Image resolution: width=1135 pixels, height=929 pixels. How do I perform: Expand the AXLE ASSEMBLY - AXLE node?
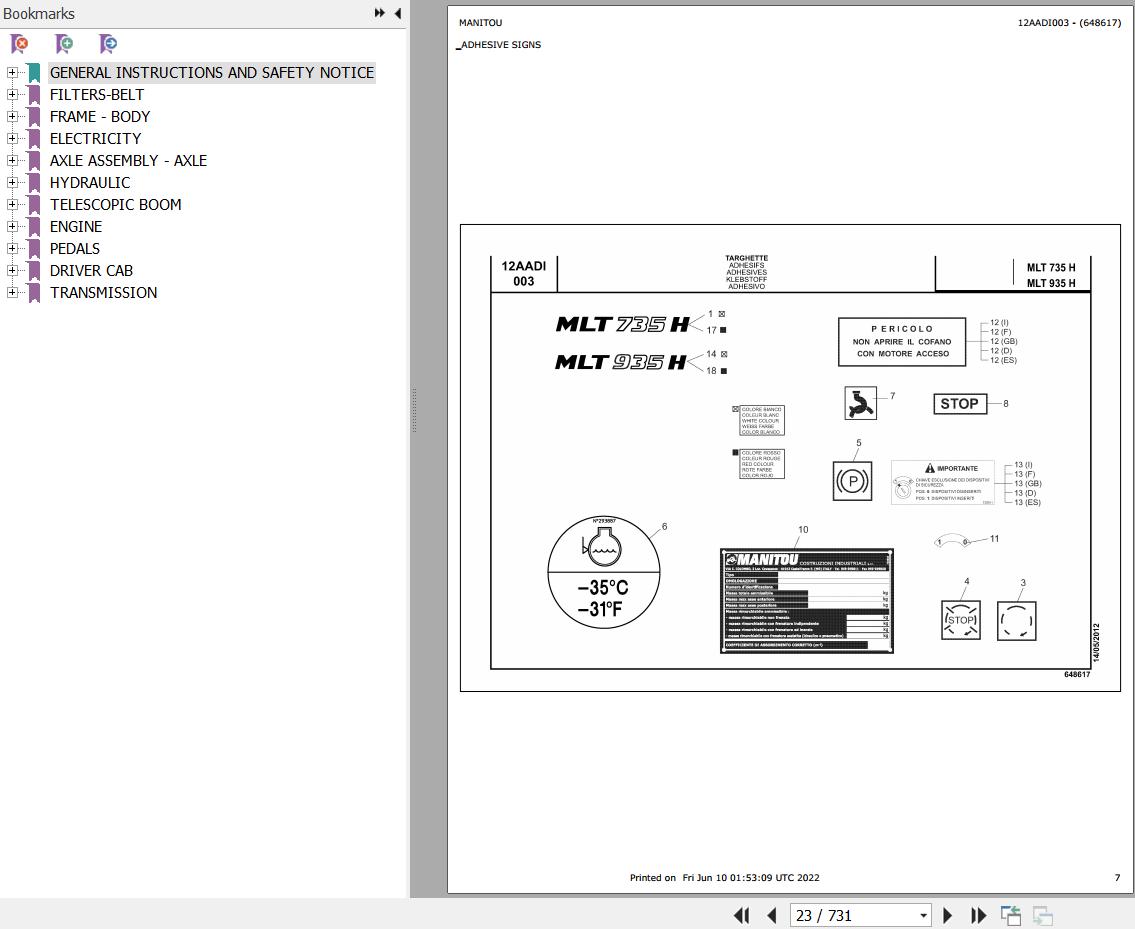pyautogui.click(x=12, y=160)
